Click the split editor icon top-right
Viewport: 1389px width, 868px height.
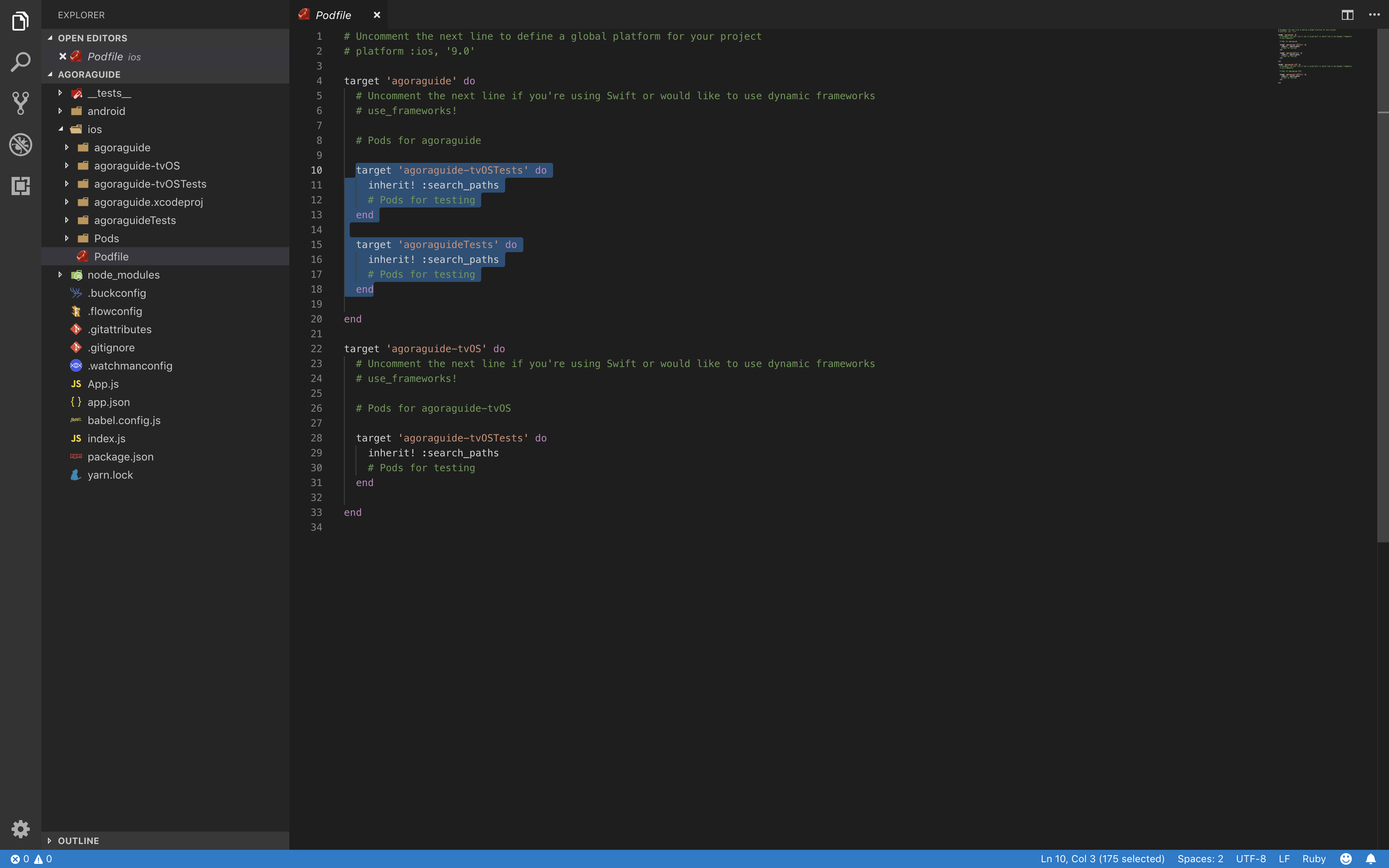tap(1347, 14)
